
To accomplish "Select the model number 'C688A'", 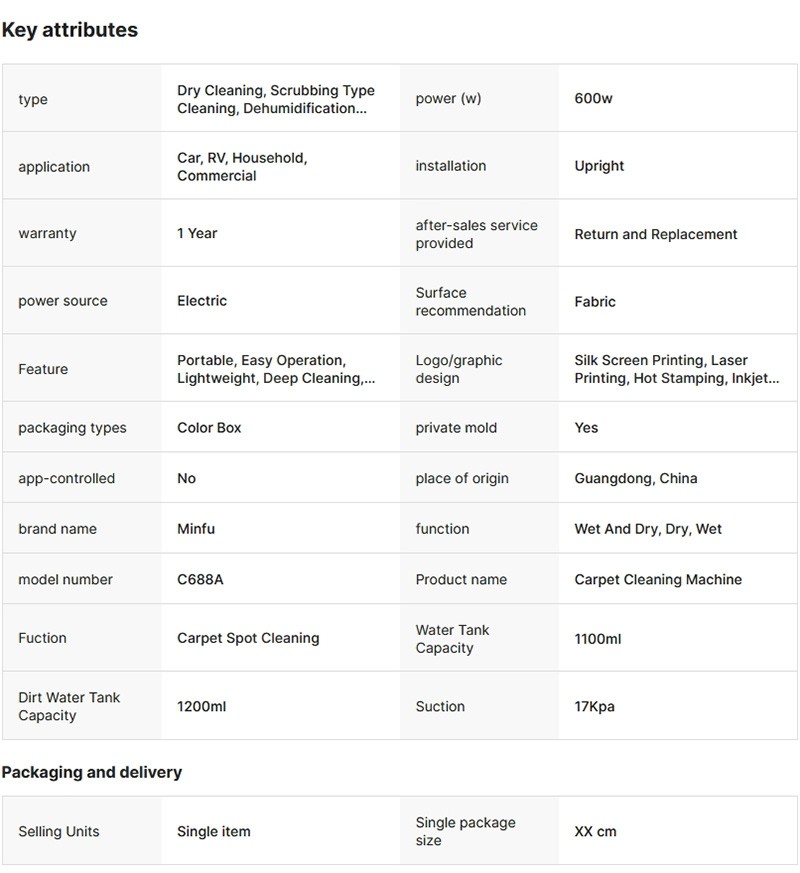I will (x=200, y=580).
